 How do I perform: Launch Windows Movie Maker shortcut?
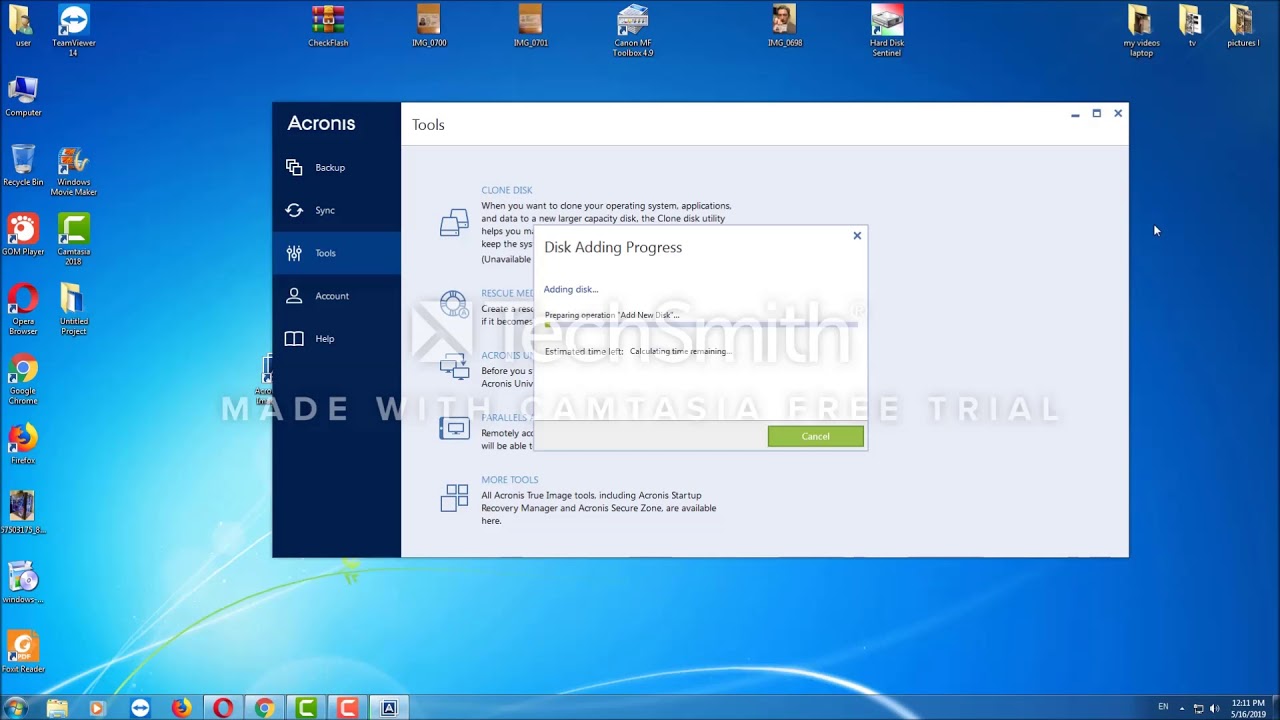(73, 171)
